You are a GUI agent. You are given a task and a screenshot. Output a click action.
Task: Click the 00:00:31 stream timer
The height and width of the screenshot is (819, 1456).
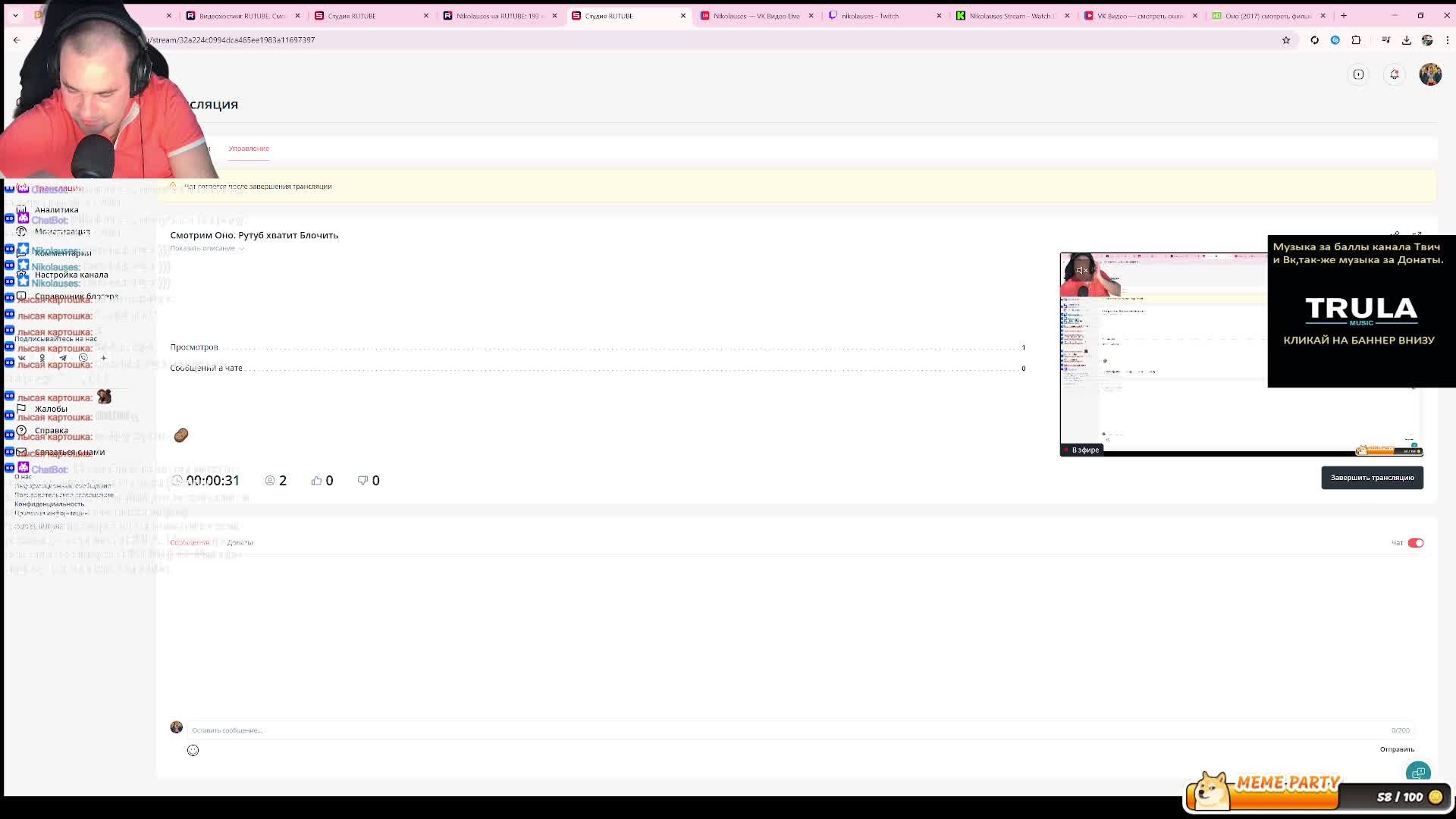(212, 481)
